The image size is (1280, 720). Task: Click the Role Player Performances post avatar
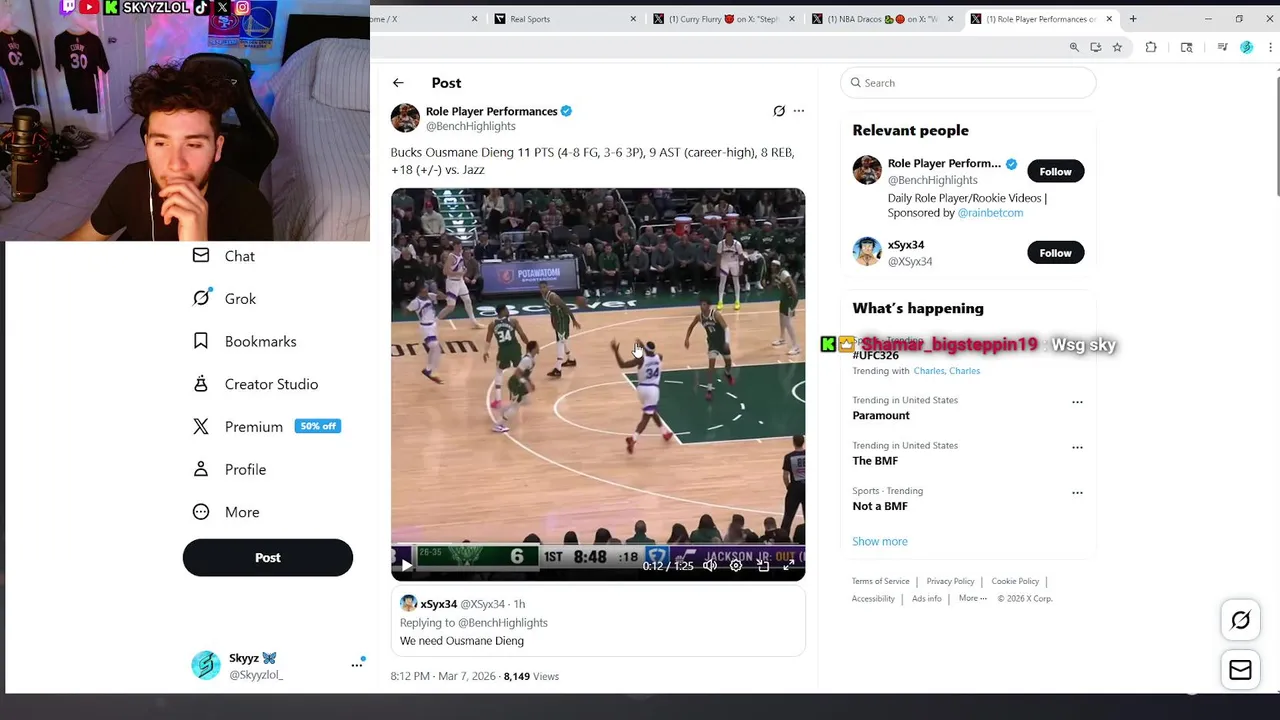coord(405,118)
